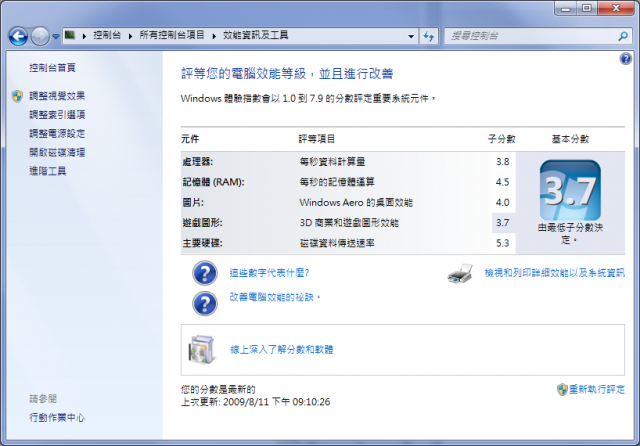The height and width of the screenshot is (446, 640).
Task: Open 進階工具 link
Action: coord(48,171)
